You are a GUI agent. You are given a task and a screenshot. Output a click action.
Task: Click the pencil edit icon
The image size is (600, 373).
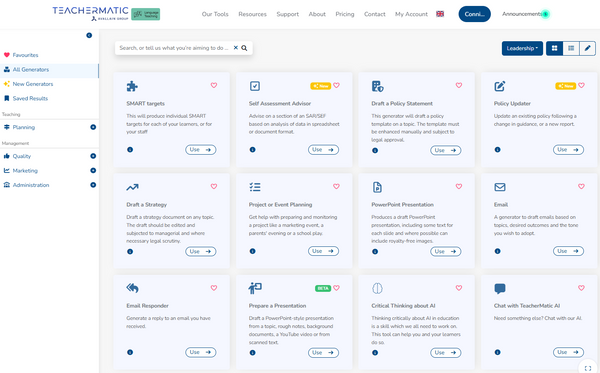point(587,48)
